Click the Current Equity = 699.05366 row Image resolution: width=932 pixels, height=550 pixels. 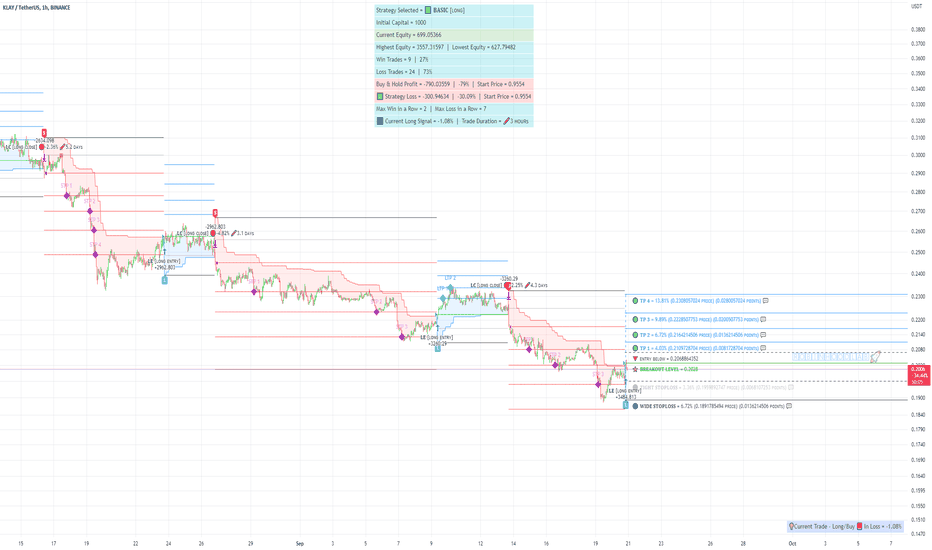click(x=454, y=35)
